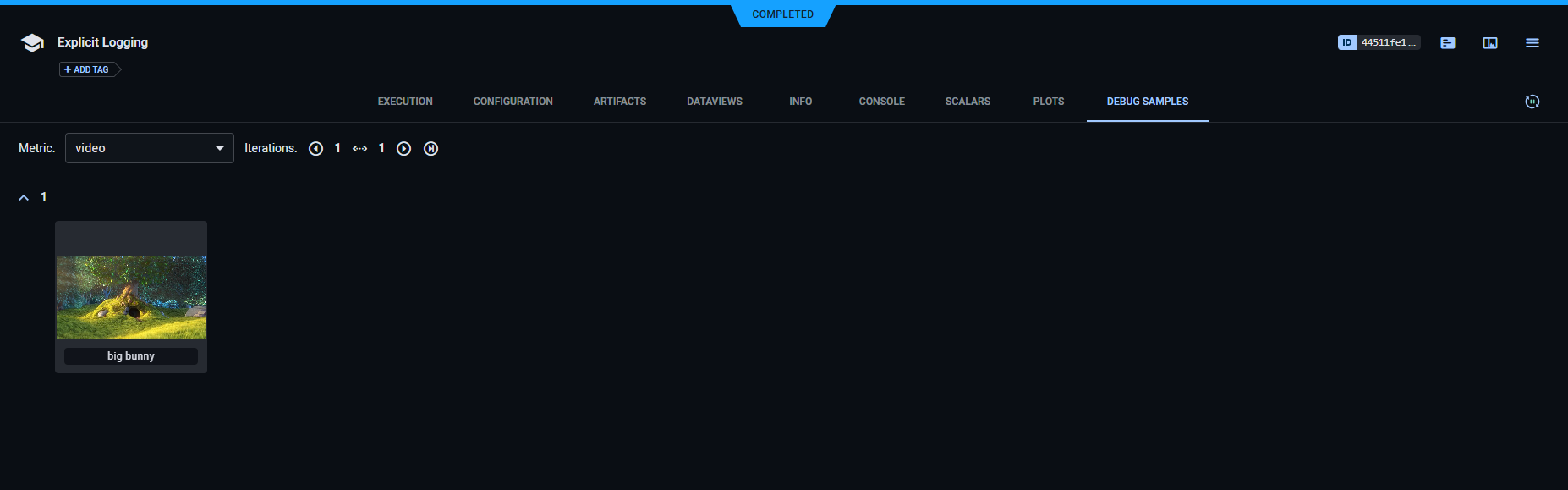Go to the Artifacts tab

(x=619, y=102)
